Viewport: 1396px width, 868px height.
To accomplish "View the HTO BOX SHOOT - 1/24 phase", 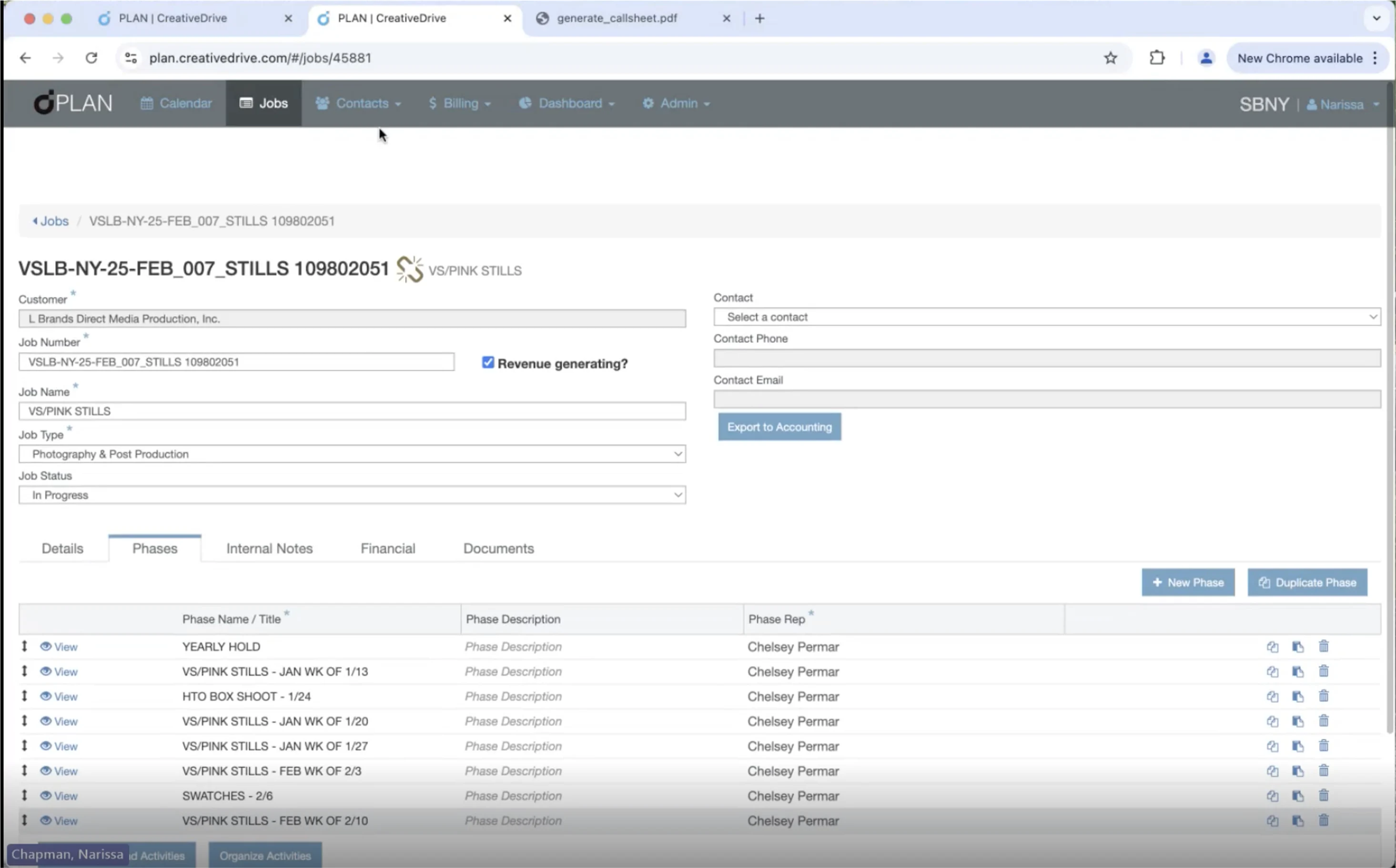I will [x=59, y=696].
